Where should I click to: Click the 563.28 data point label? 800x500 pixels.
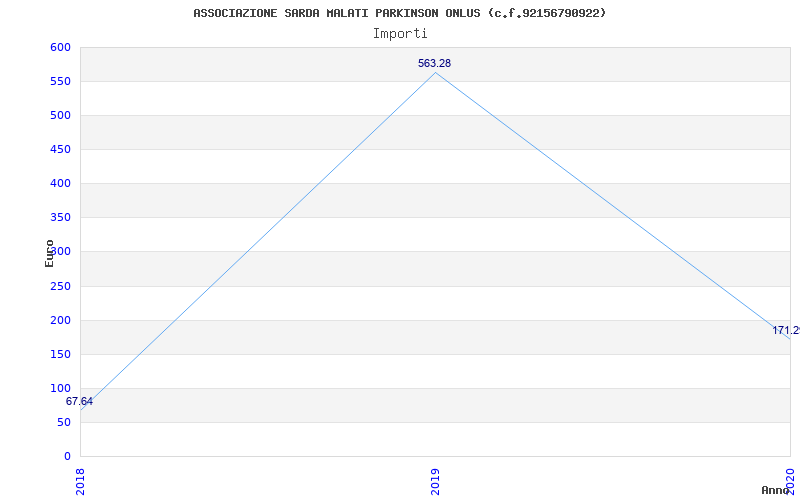tap(434, 64)
